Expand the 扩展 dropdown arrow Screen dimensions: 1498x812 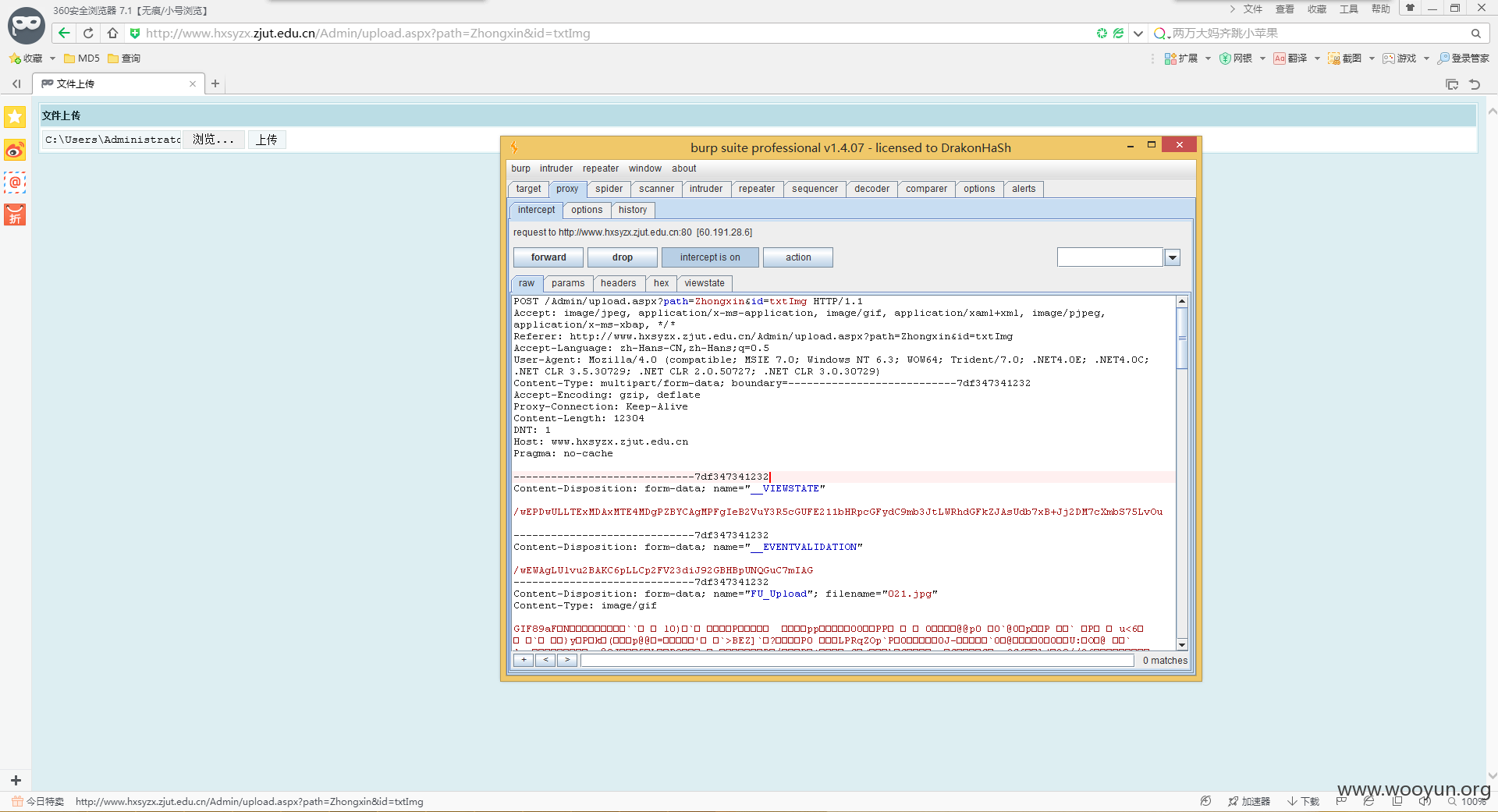tap(1208, 59)
